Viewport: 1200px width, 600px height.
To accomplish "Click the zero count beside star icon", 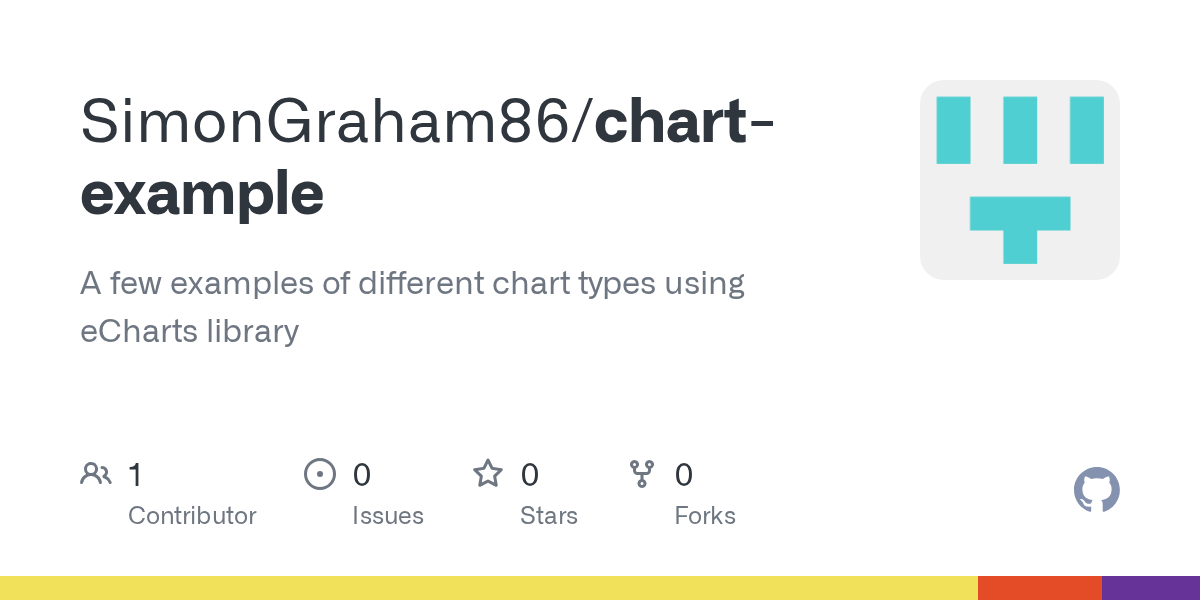I will coord(529,475).
